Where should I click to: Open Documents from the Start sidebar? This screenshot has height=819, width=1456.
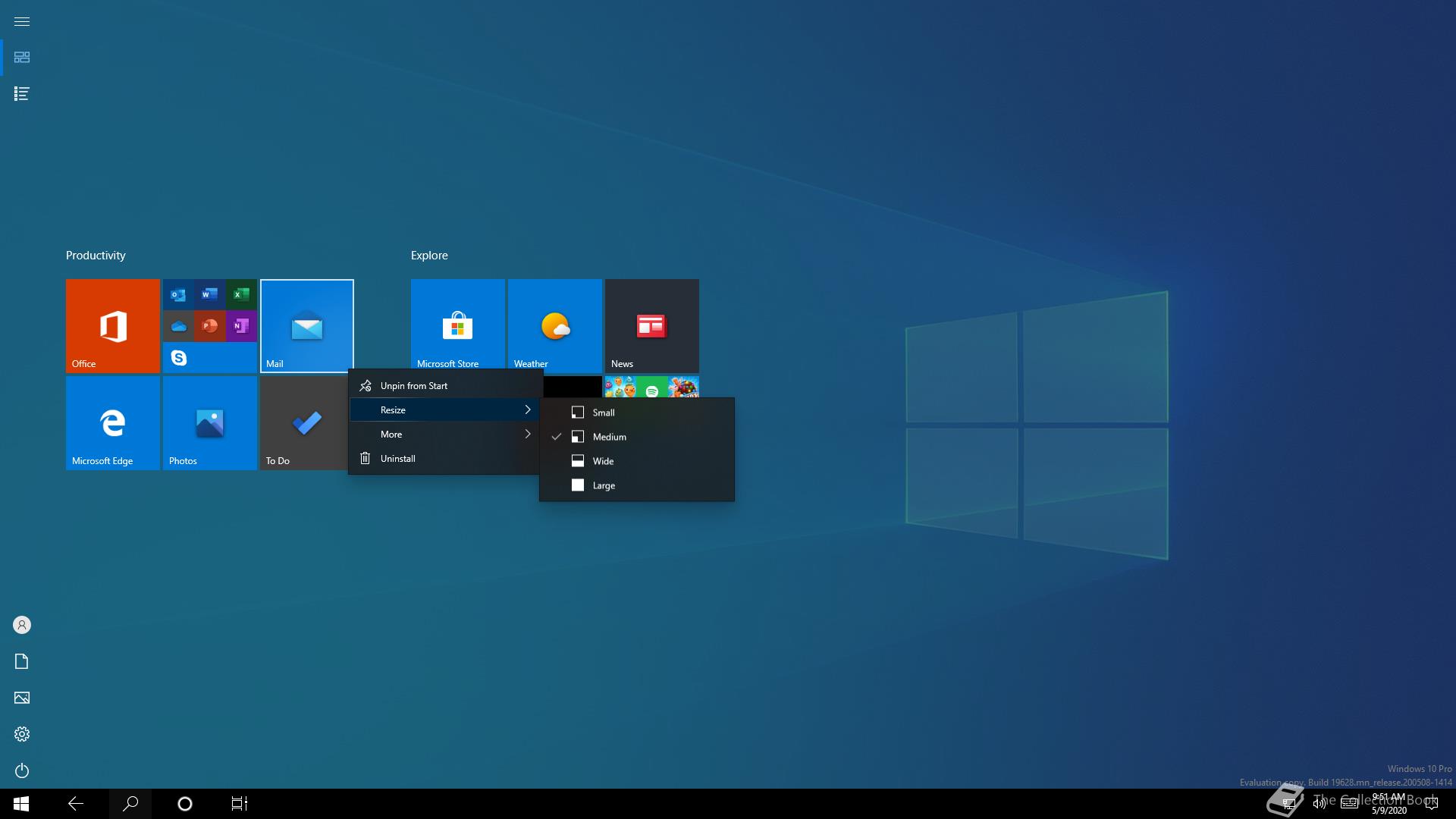22,661
